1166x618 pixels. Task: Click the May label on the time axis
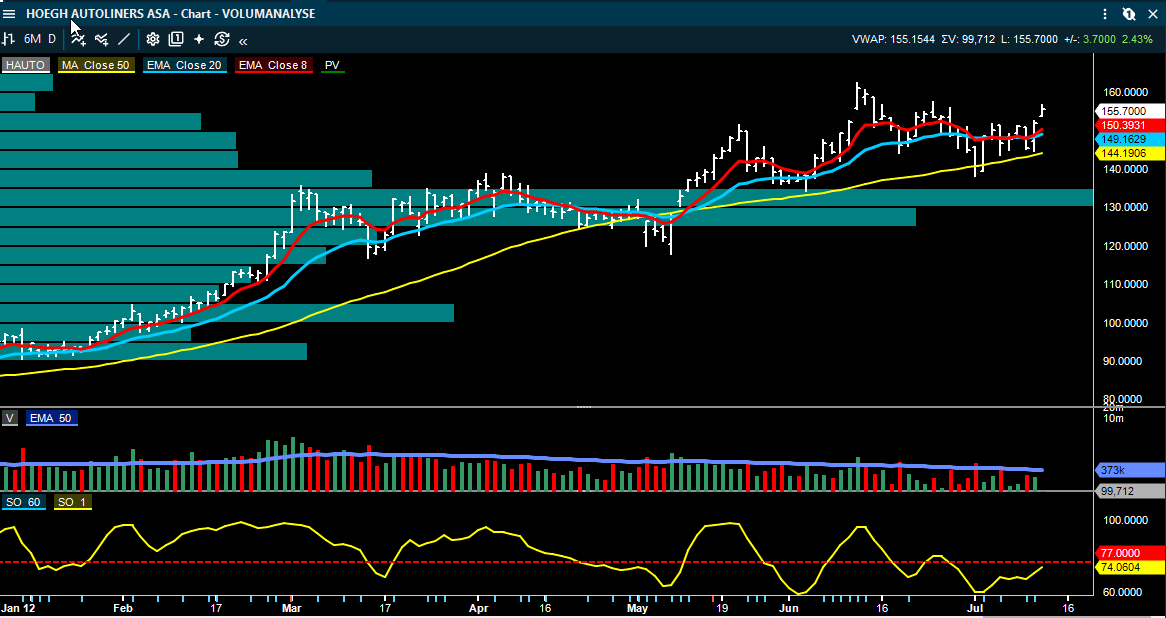pyautogui.click(x=637, y=607)
